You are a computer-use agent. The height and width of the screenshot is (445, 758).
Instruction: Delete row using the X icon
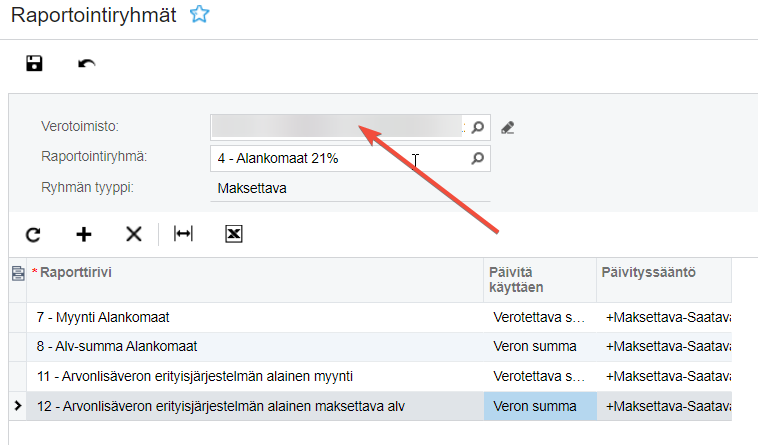tap(134, 234)
